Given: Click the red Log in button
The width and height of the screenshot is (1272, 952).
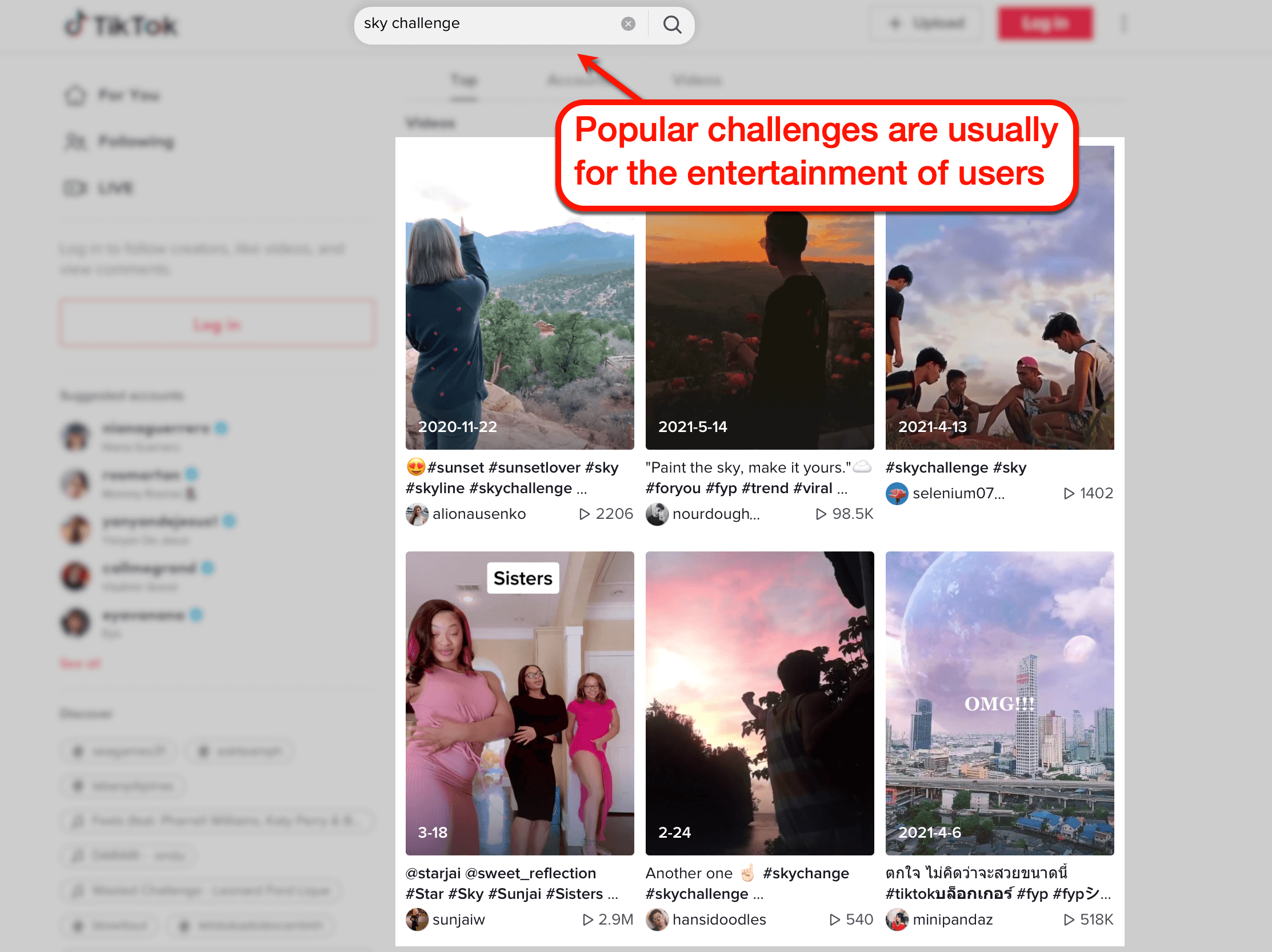Looking at the screenshot, I should (1046, 23).
